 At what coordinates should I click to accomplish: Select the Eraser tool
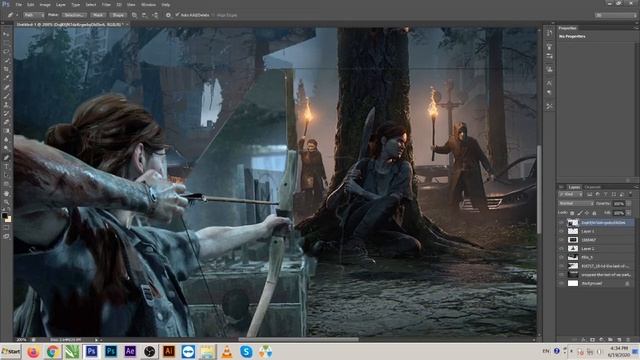(6, 122)
